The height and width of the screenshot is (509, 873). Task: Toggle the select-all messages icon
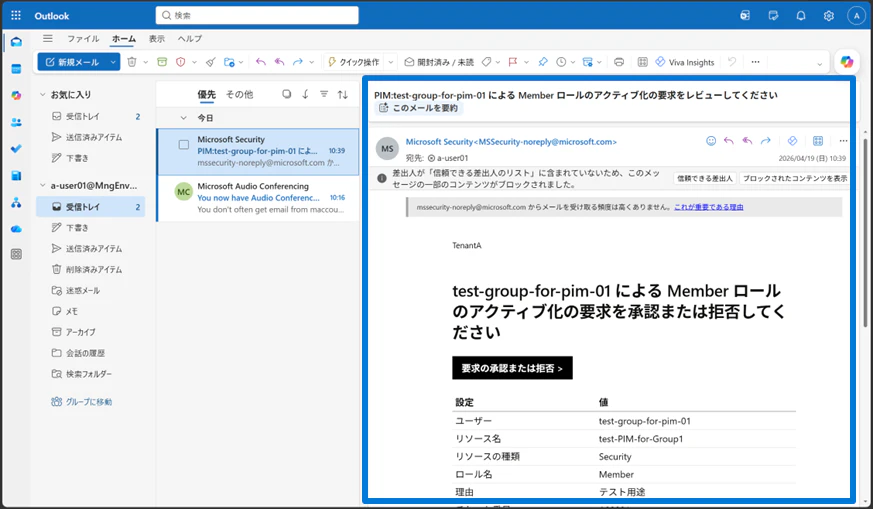pos(286,94)
